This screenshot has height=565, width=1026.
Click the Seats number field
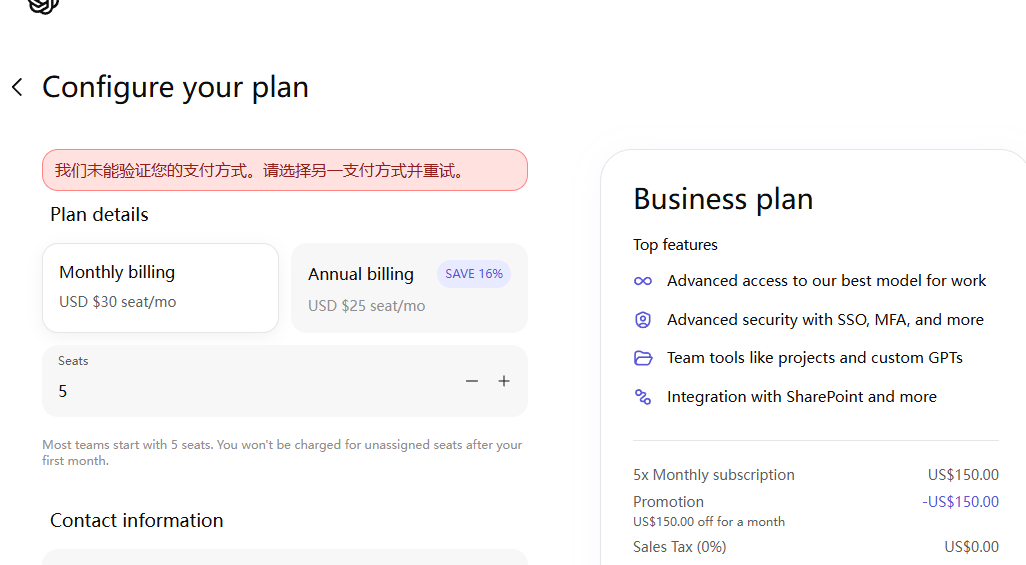(285, 381)
